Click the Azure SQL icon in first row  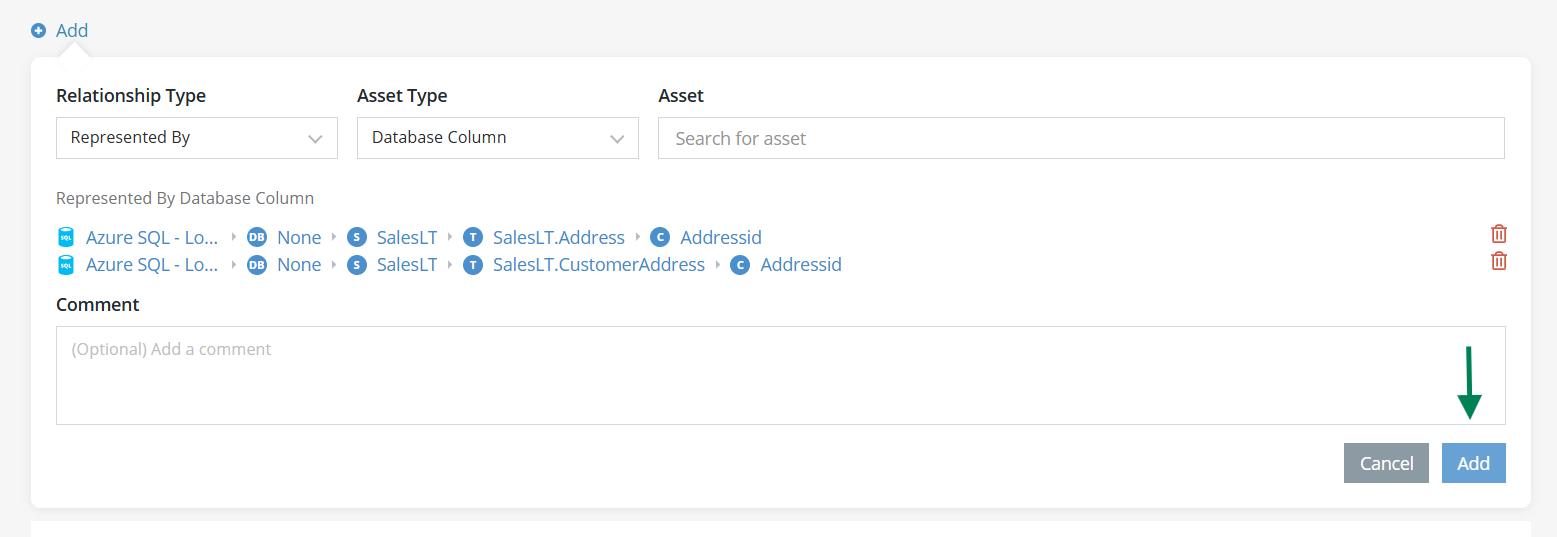(66, 238)
